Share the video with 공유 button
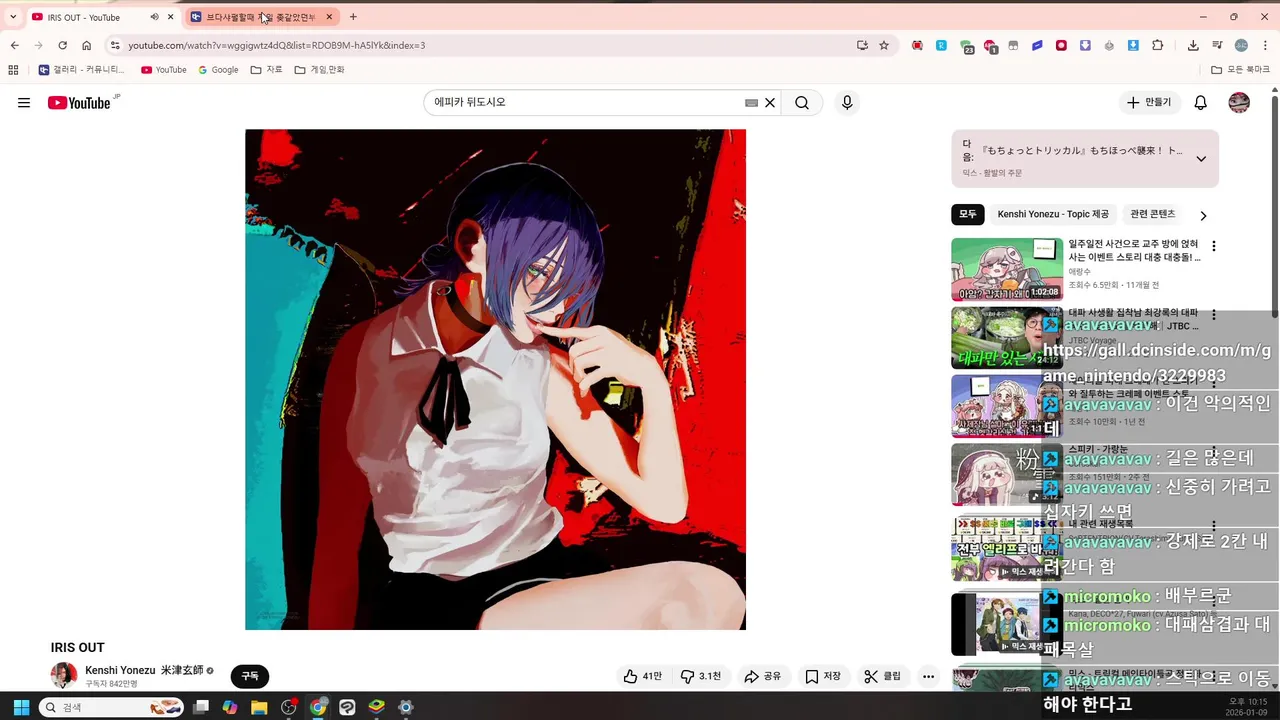Image resolution: width=1280 pixels, height=720 pixels. [x=762, y=676]
